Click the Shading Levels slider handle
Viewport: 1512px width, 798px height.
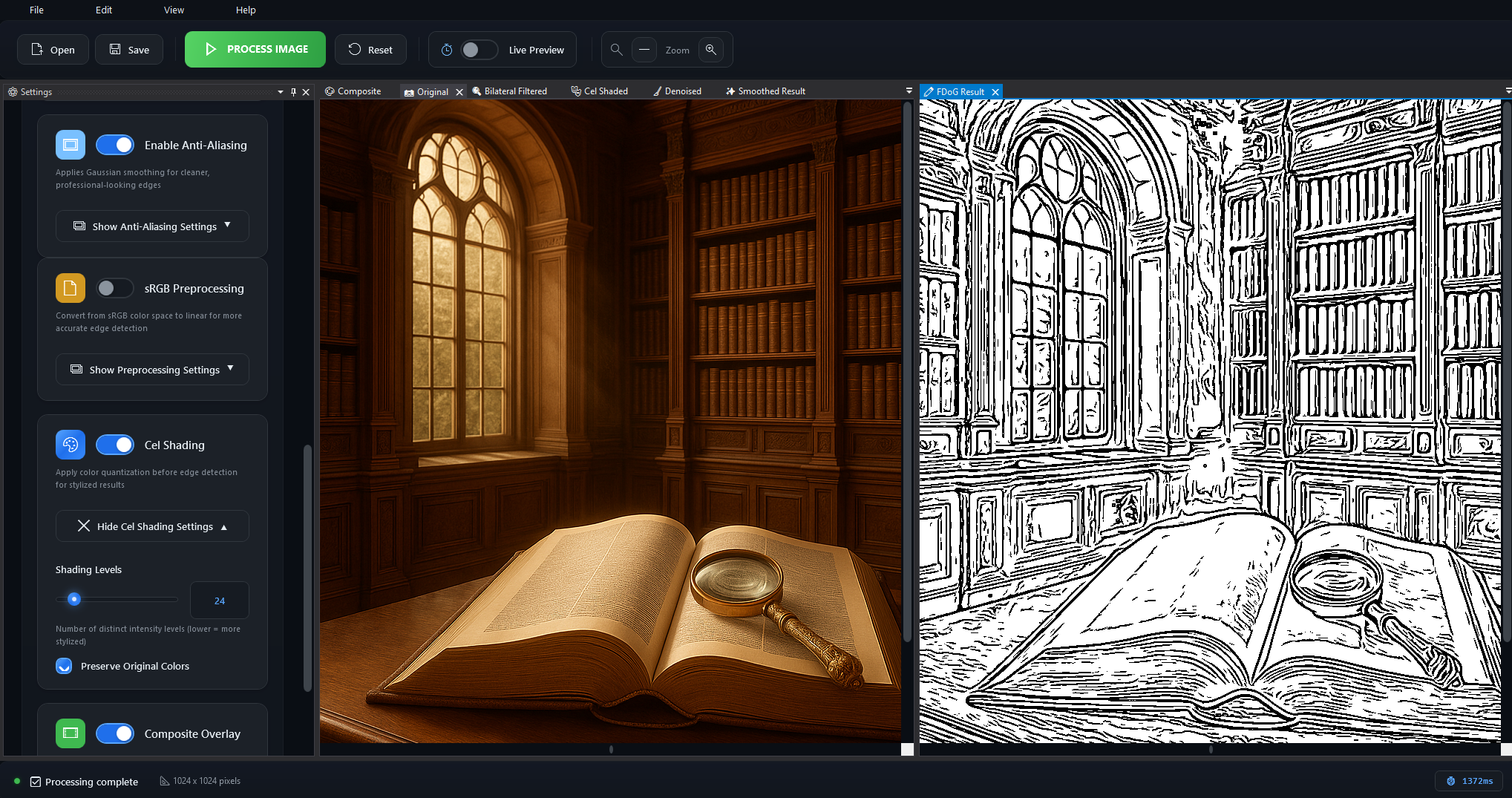pyautogui.click(x=74, y=599)
